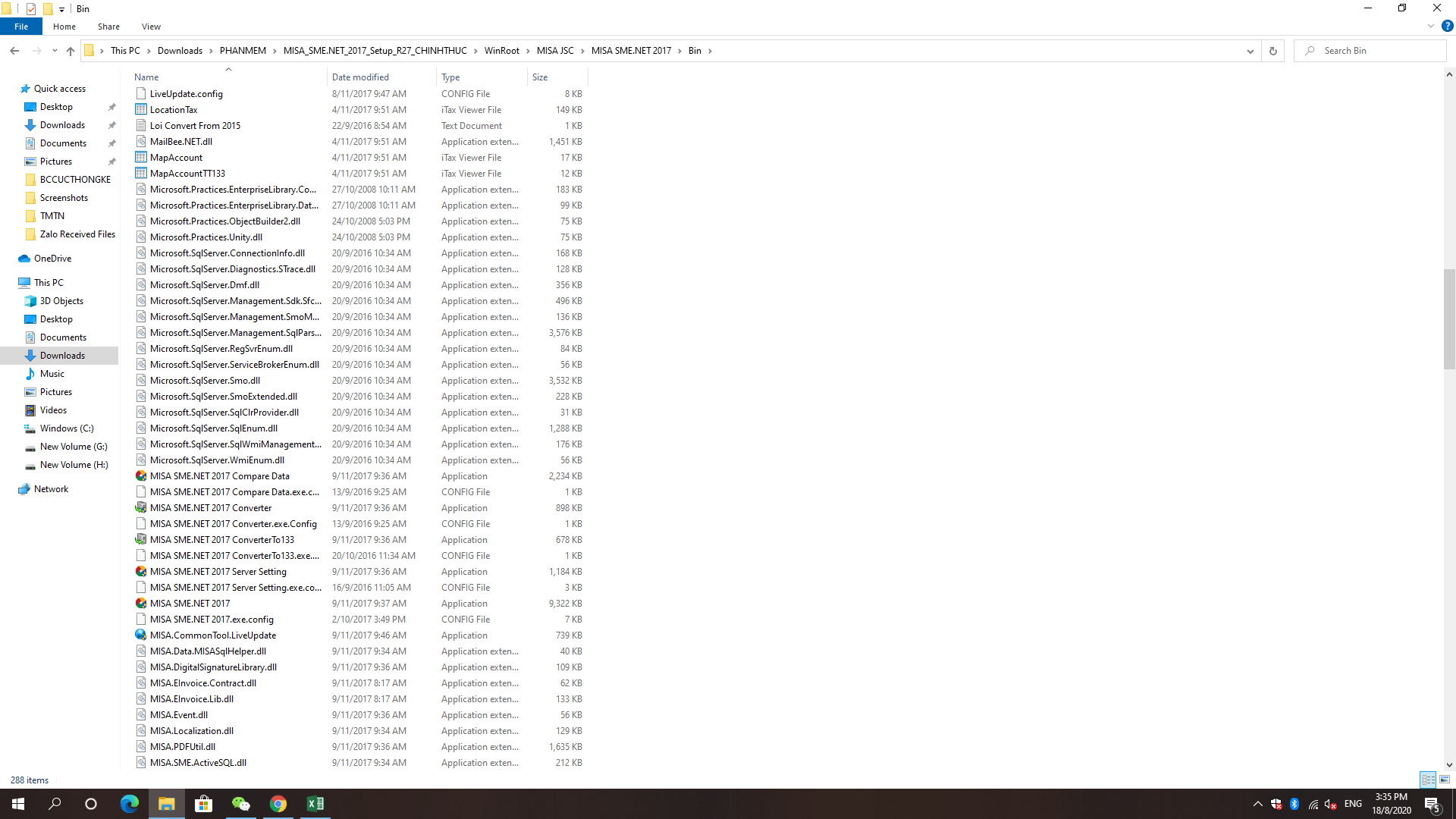Expand breadcrumb arrow after Bin

(710, 51)
